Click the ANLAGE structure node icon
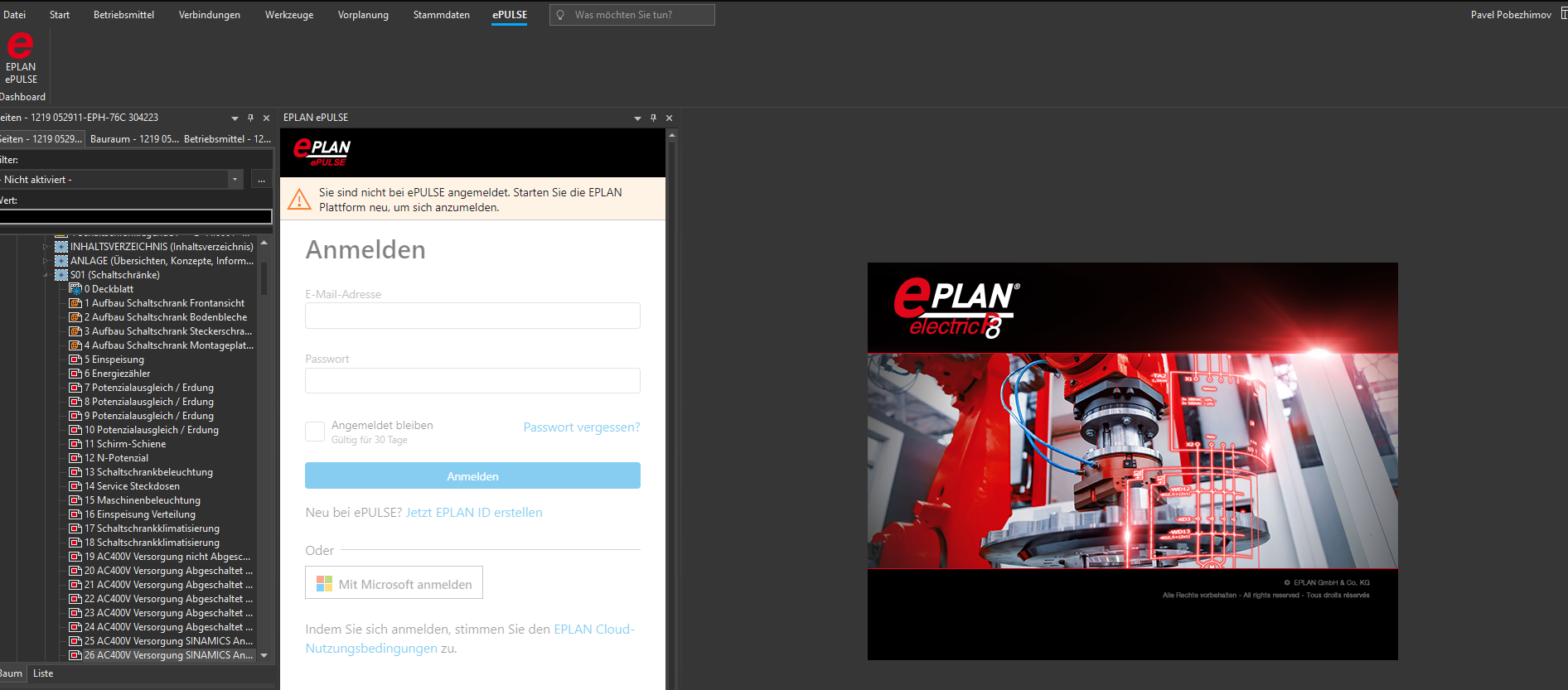Viewport: 1568px width, 690px height. point(61,261)
